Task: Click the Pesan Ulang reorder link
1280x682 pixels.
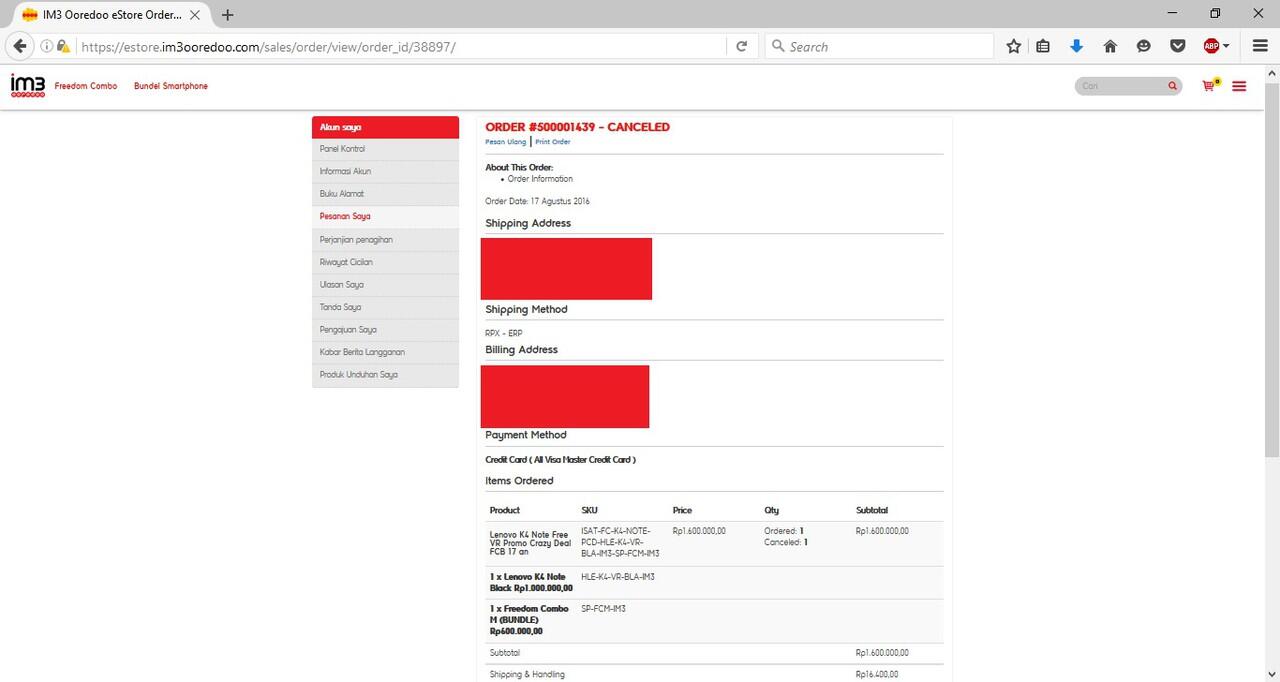Action: (505, 142)
